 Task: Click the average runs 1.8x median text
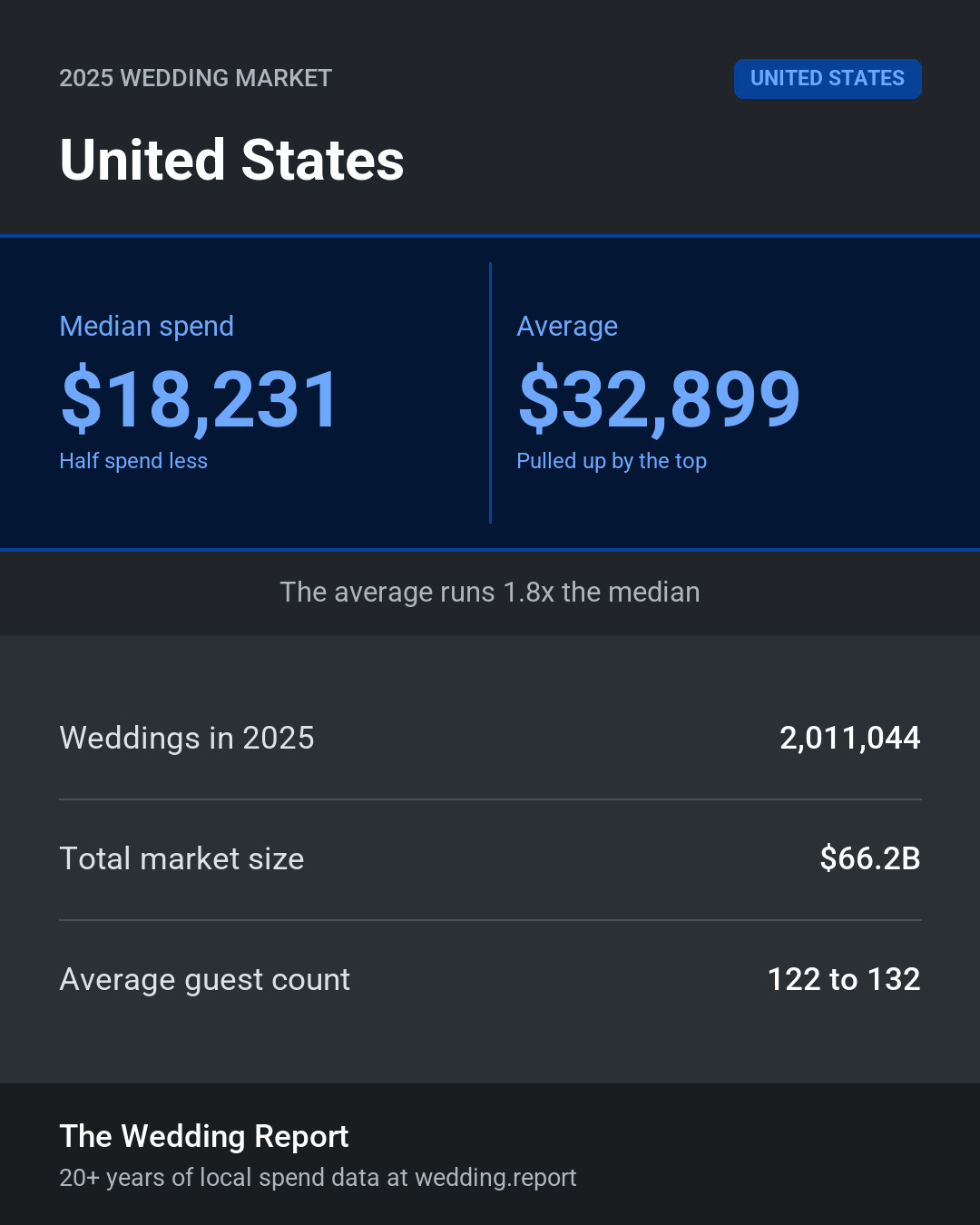point(490,592)
